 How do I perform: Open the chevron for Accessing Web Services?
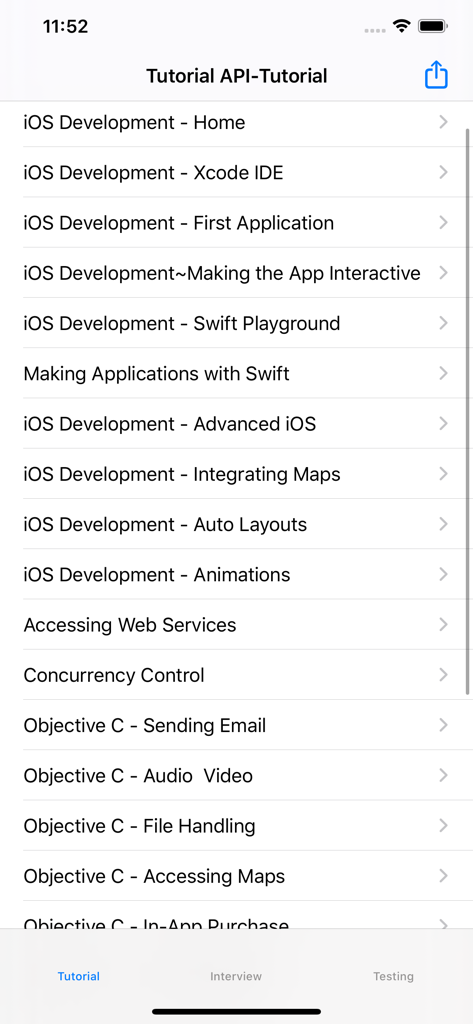(444, 625)
